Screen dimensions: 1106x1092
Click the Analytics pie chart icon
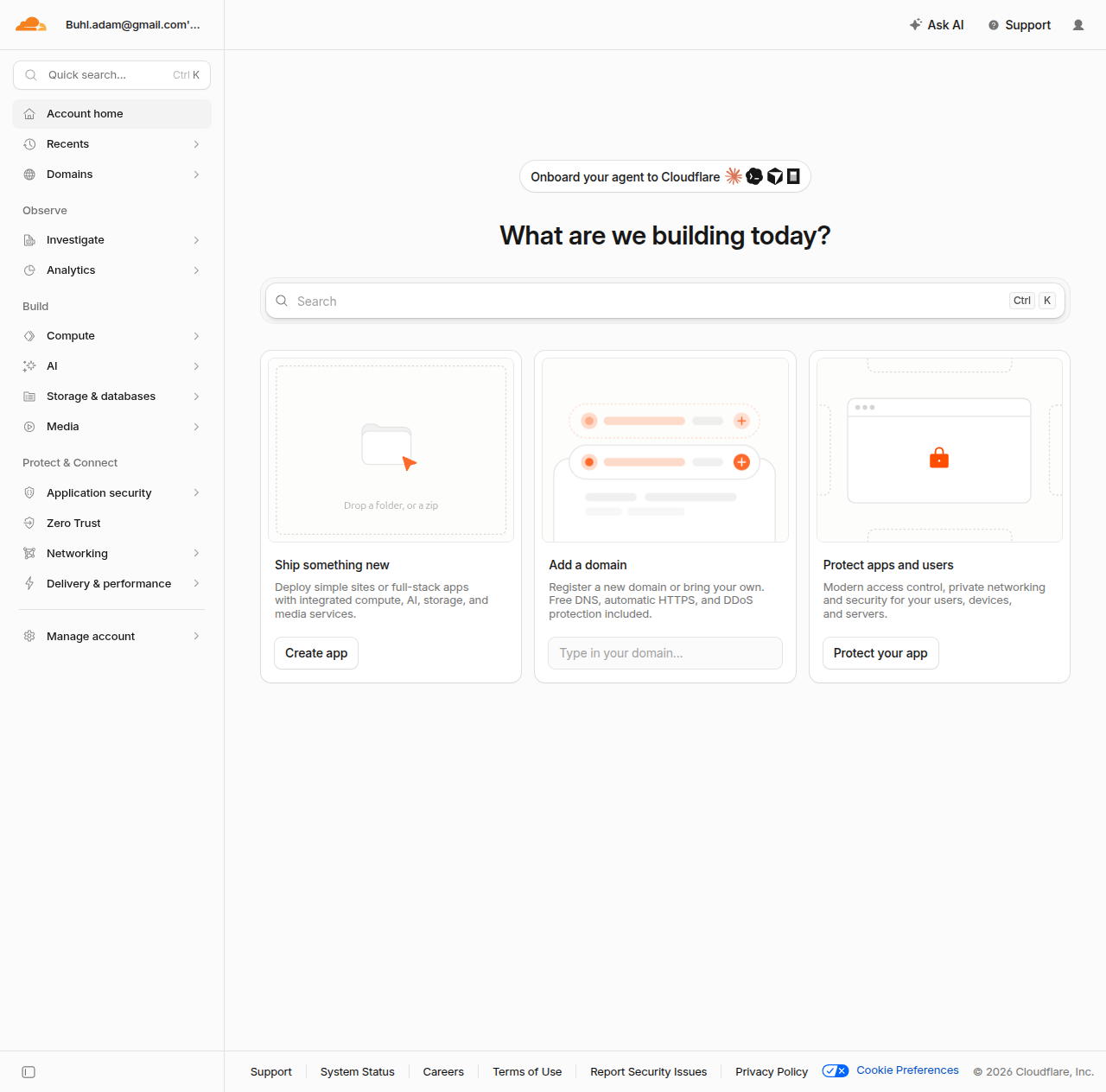[x=29, y=270]
